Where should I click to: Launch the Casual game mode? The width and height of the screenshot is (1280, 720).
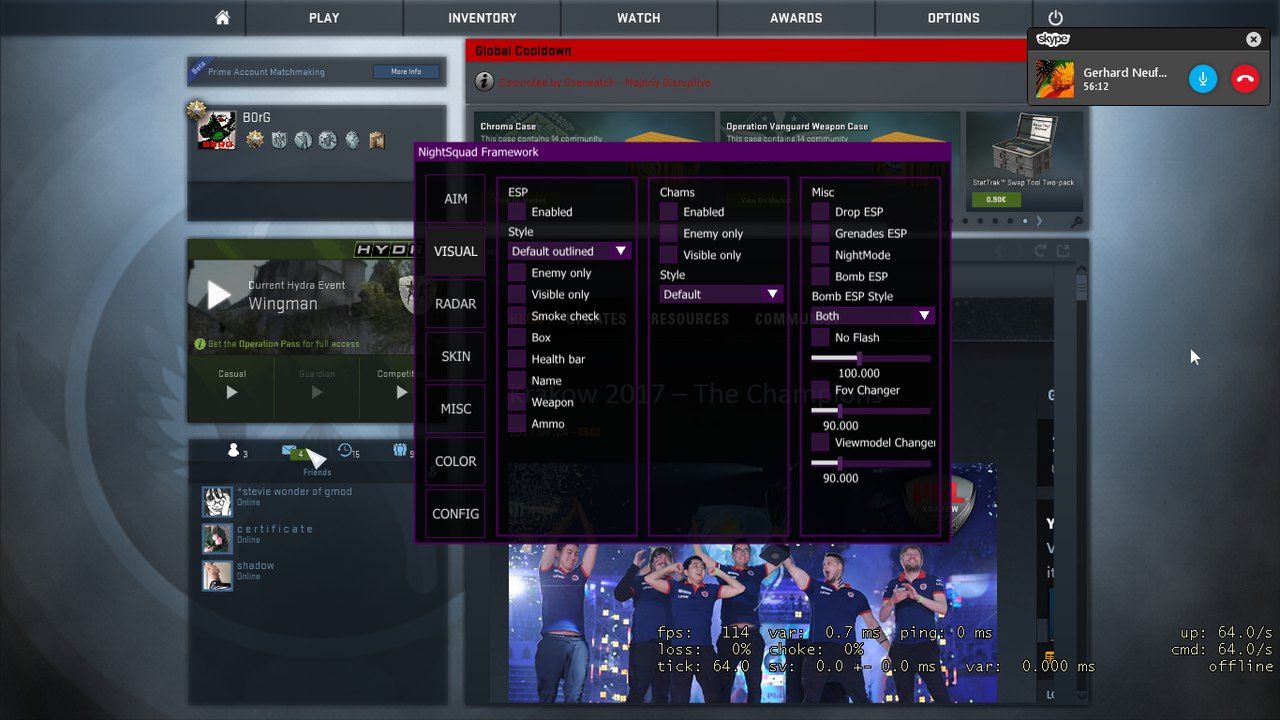pos(232,392)
